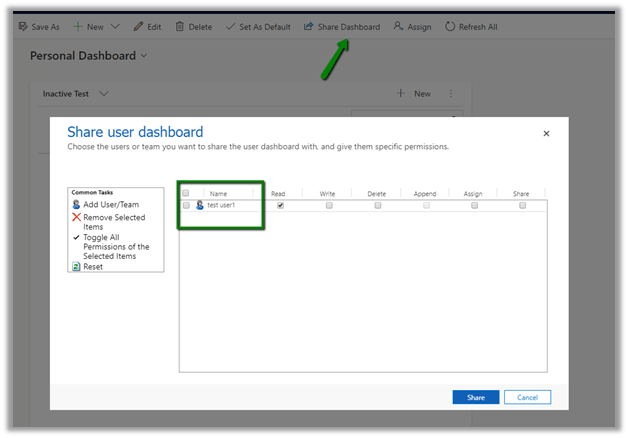Uncheck Read permission for test user1
This screenshot has width=628, height=438.
281,205
